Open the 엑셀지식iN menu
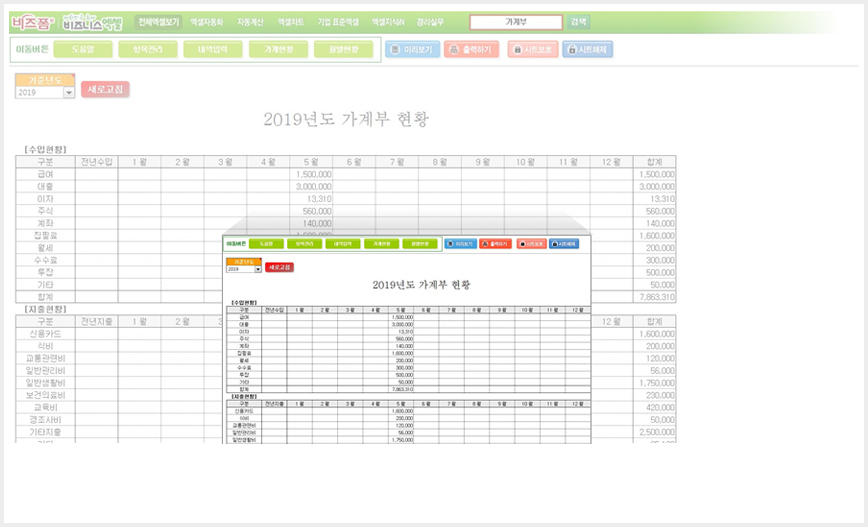The width and height of the screenshot is (868, 527). click(x=388, y=22)
